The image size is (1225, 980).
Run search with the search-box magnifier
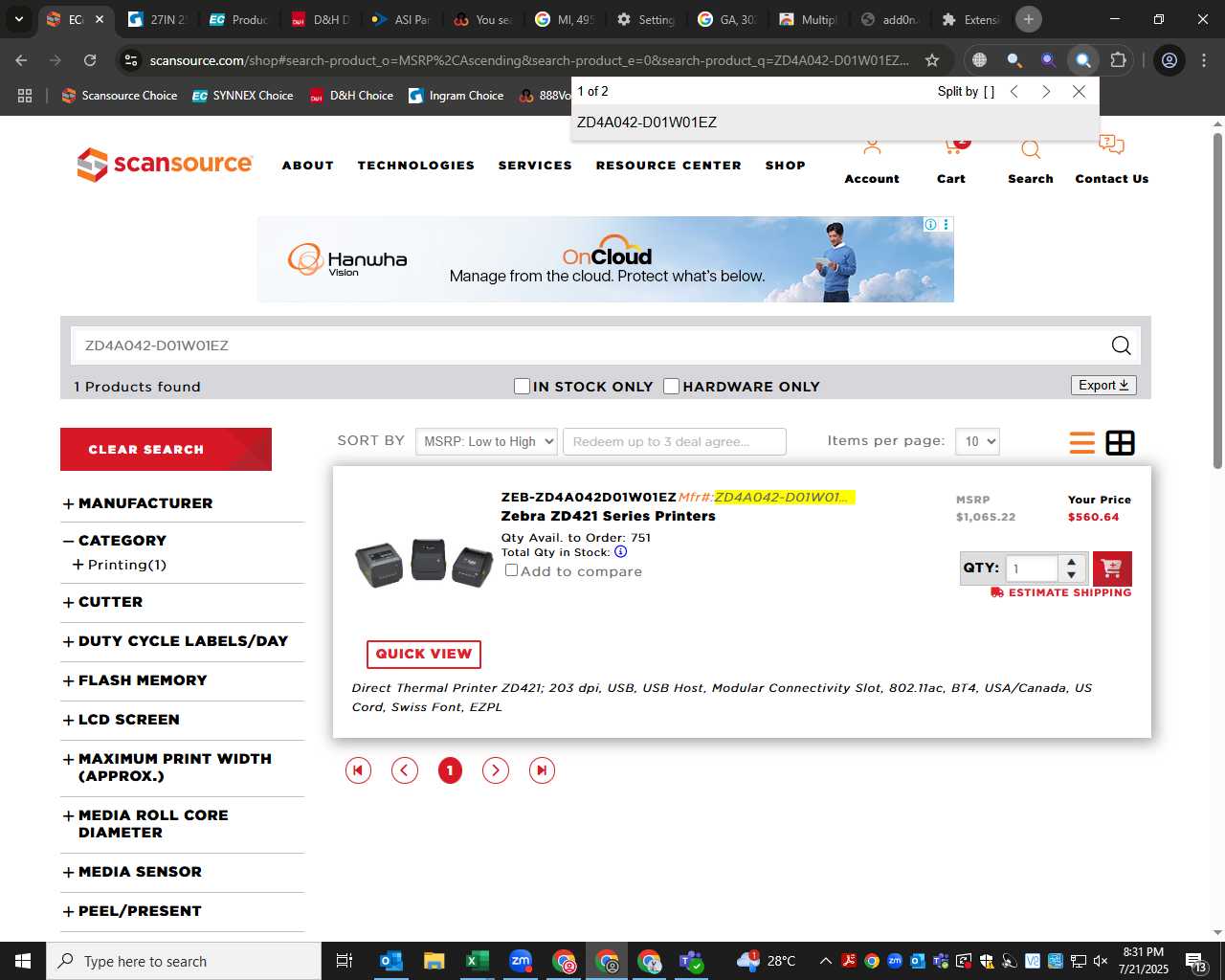pyautogui.click(x=1121, y=345)
